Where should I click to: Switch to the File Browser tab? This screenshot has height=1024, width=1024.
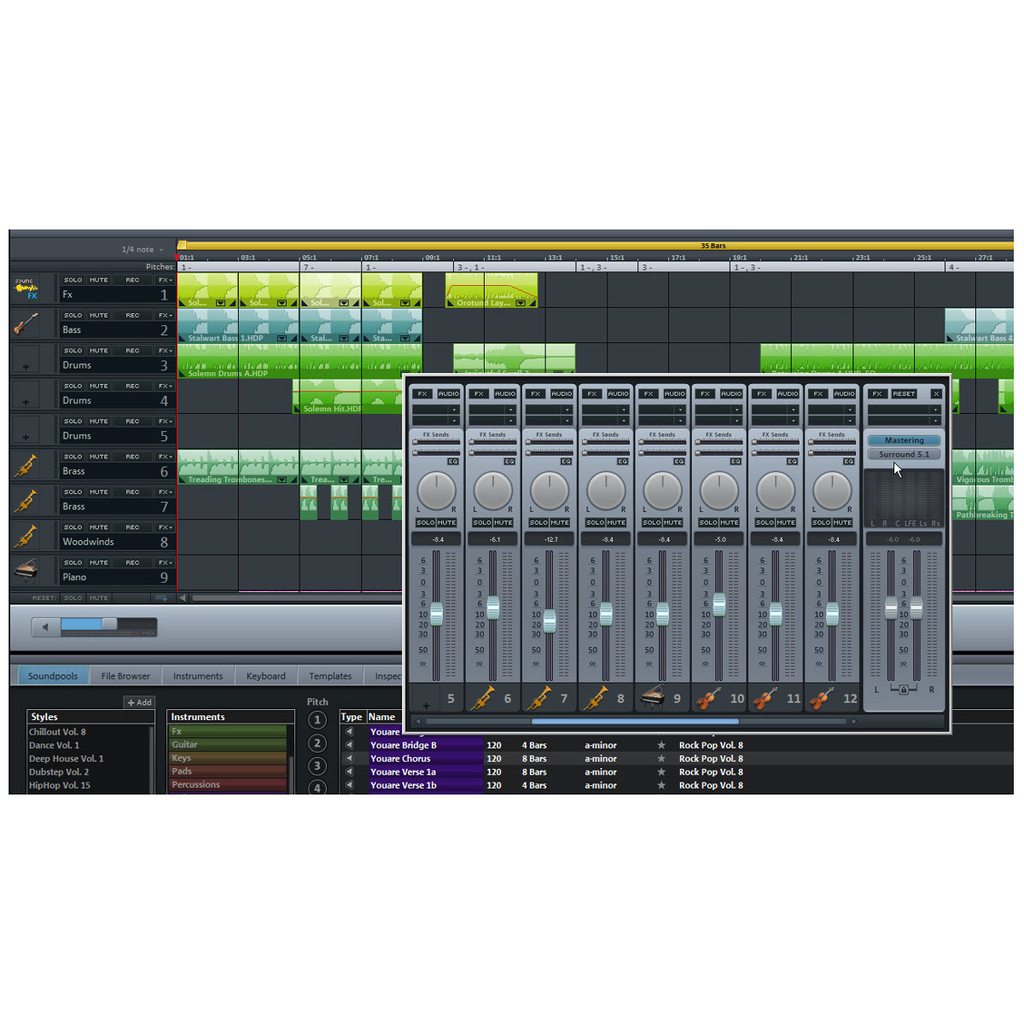pos(126,676)
